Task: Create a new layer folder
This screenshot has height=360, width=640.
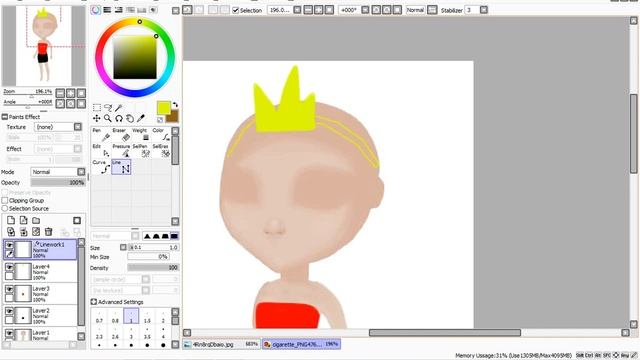Action: coord(36,220)
